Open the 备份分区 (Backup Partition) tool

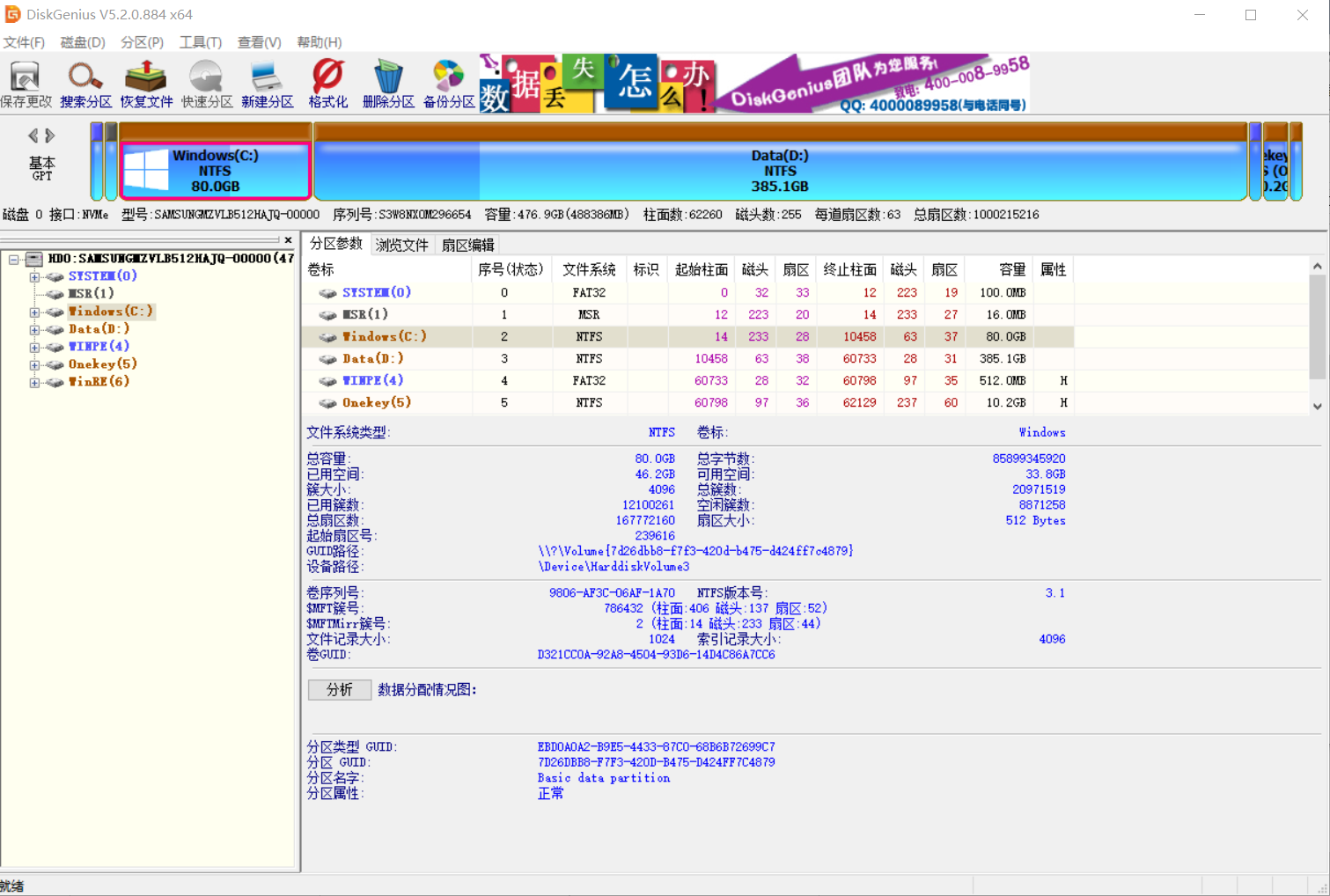[x=448, y=82]
